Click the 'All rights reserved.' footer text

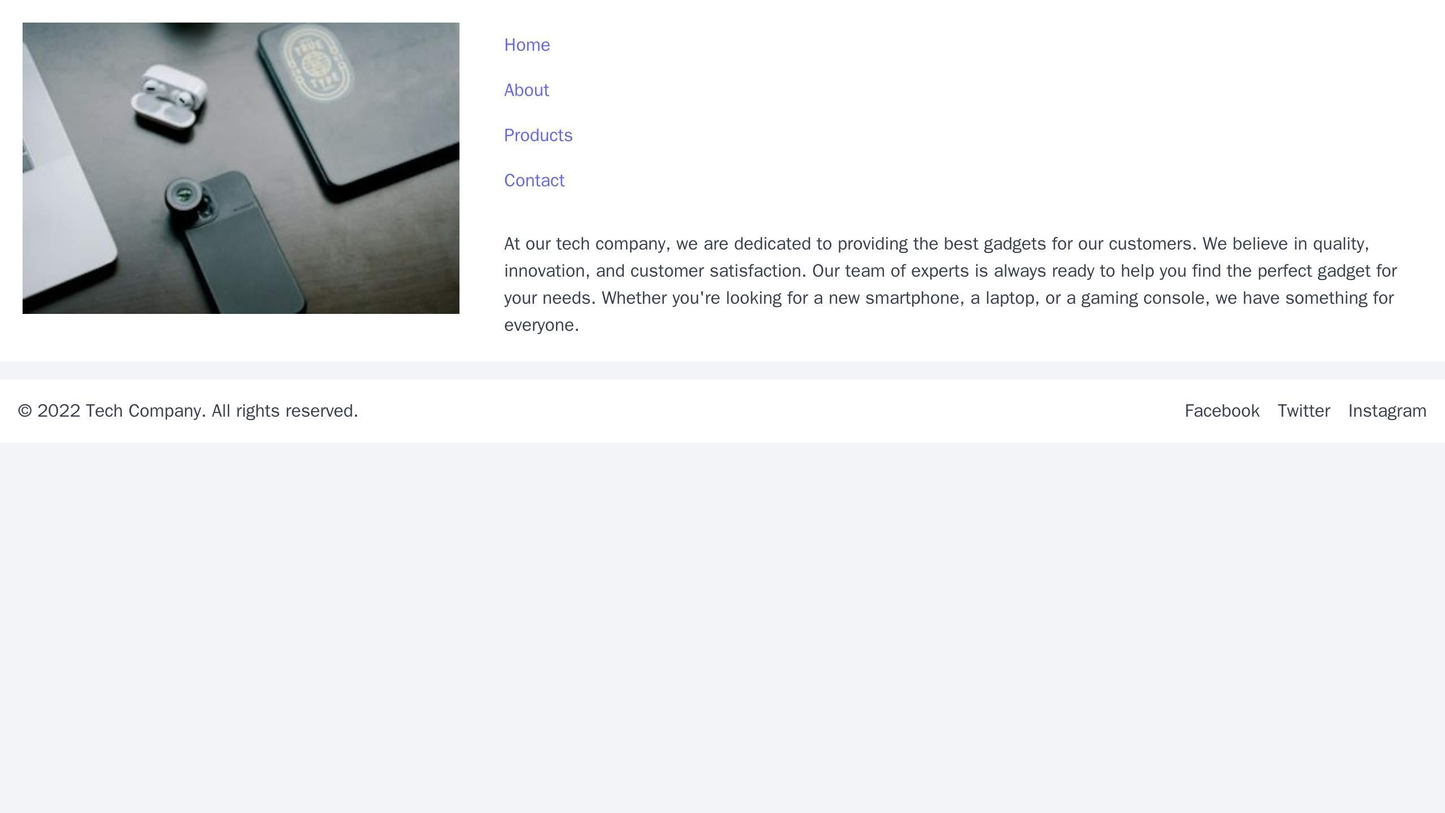tap(285, 411)
